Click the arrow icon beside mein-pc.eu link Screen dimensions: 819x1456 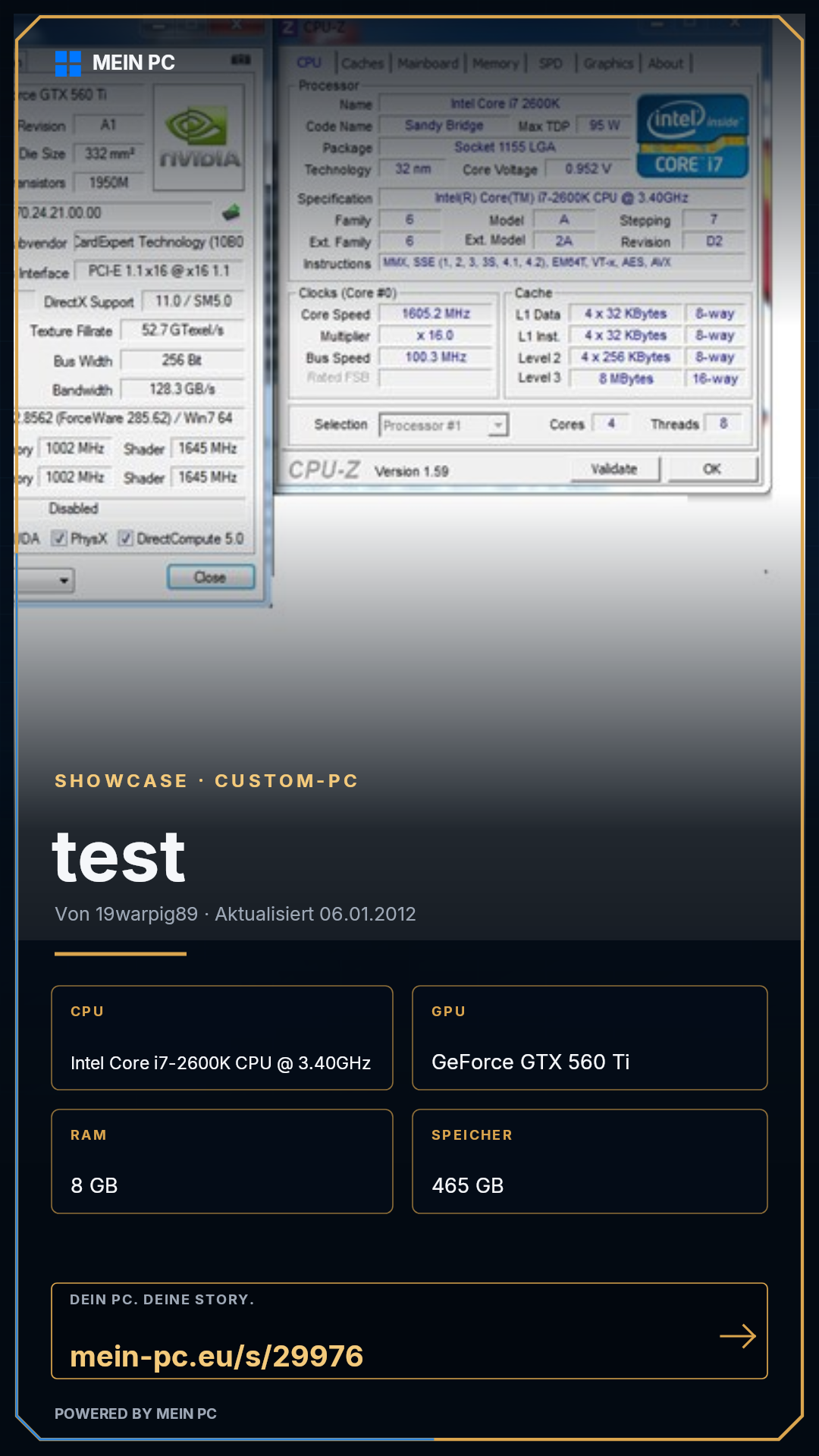pyautogui.click(x=738, y=1336)
